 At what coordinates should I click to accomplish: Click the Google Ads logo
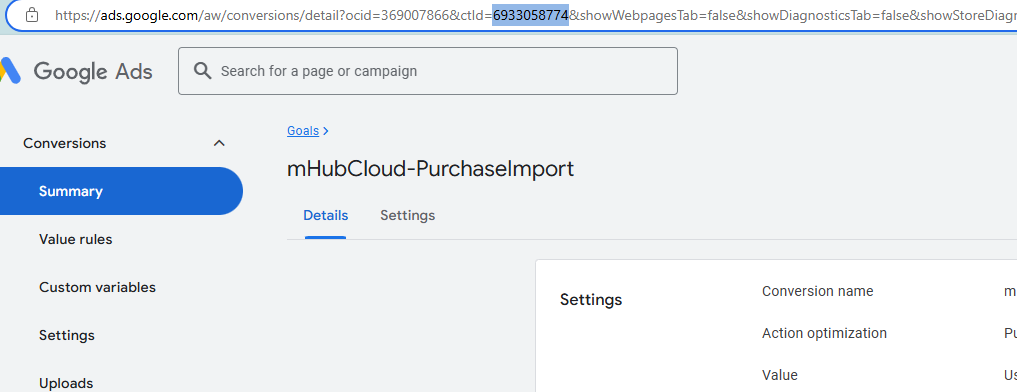(x=77, y=71)
